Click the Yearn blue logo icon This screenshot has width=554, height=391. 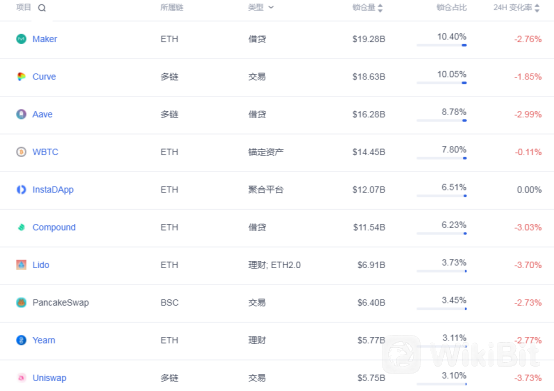tap(21, 340)
